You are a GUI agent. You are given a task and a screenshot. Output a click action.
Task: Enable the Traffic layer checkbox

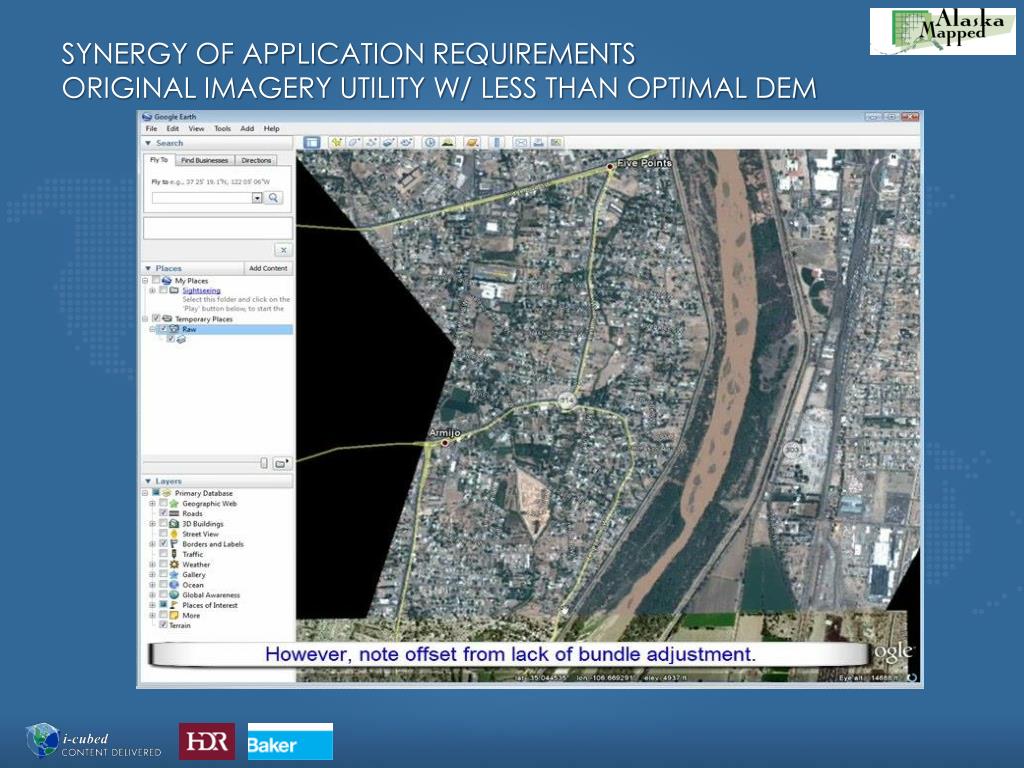click(163, 554)
